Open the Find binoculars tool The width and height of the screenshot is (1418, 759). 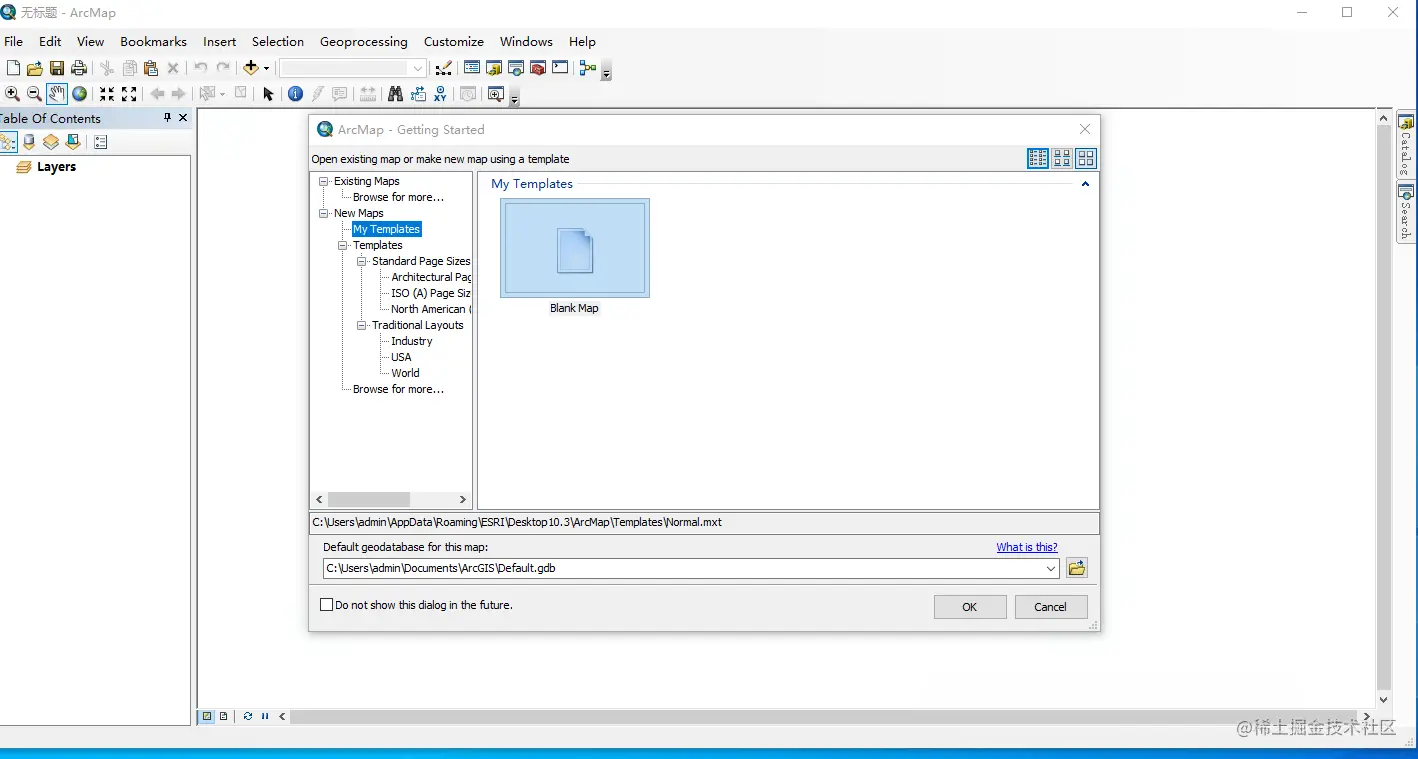point(395,94)
